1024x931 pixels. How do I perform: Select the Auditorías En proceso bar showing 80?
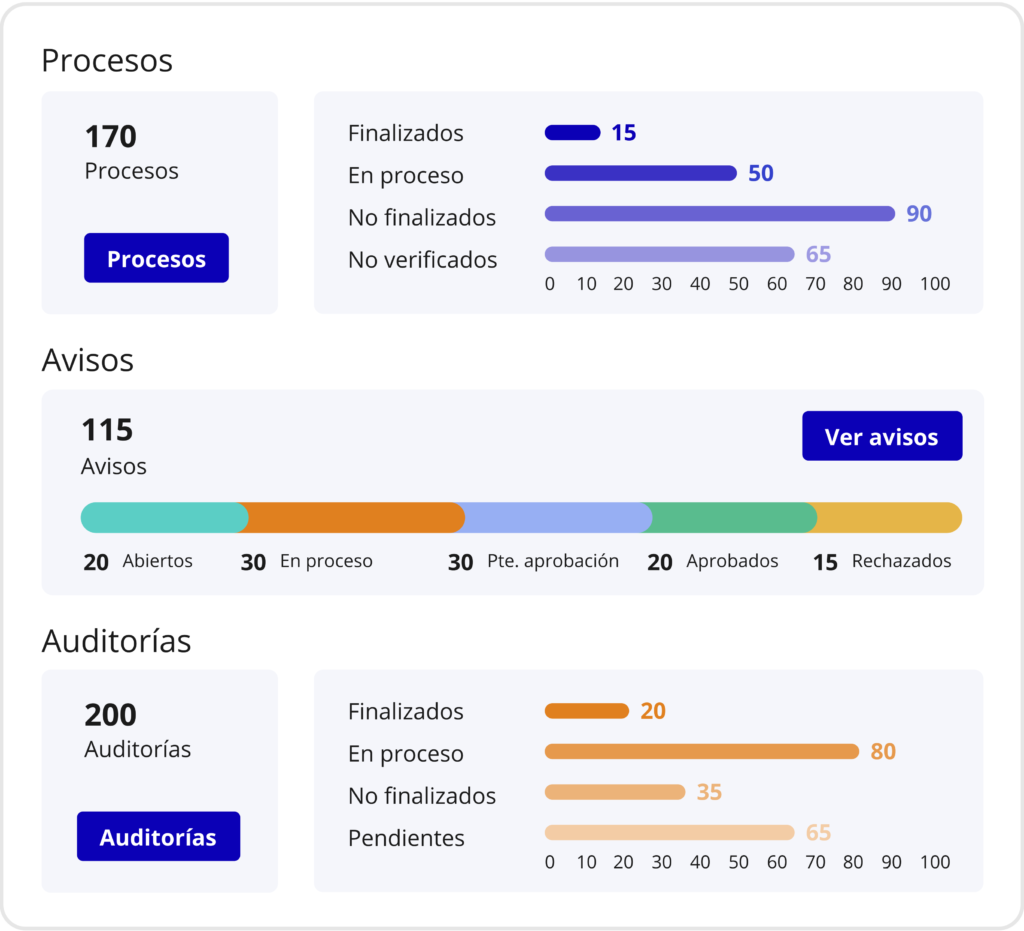click(x=701, y=751)
